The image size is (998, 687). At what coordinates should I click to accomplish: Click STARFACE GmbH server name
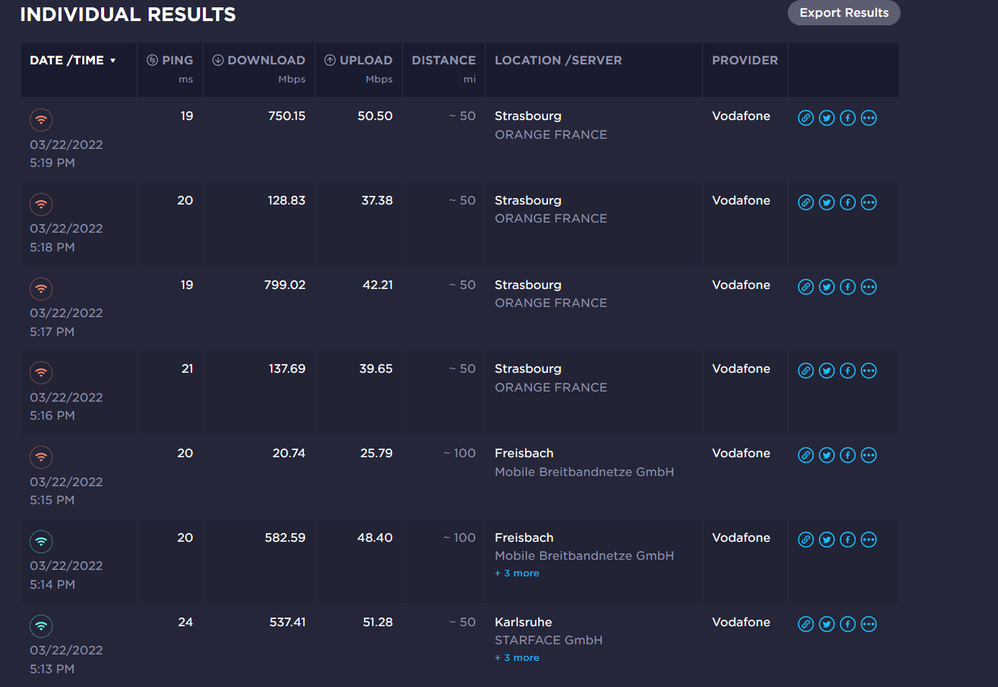click(x=549, y=640)
